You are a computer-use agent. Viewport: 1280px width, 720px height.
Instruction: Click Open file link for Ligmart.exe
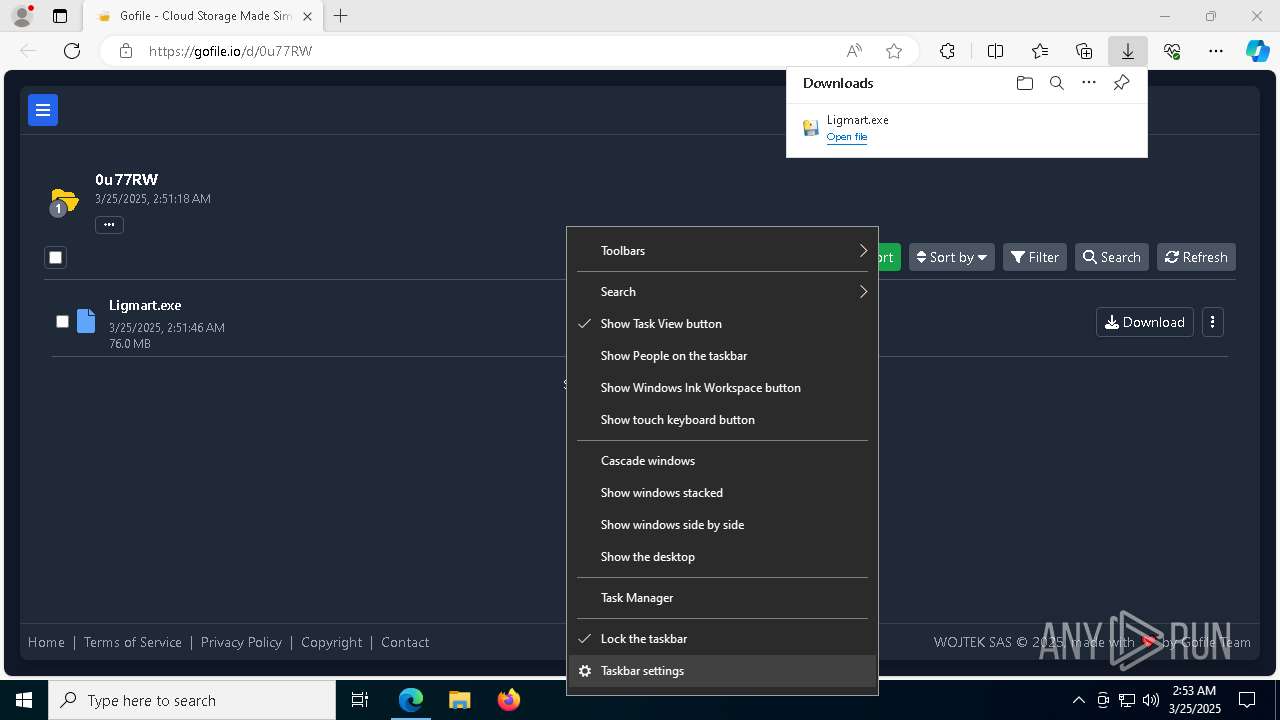point(847,137)
